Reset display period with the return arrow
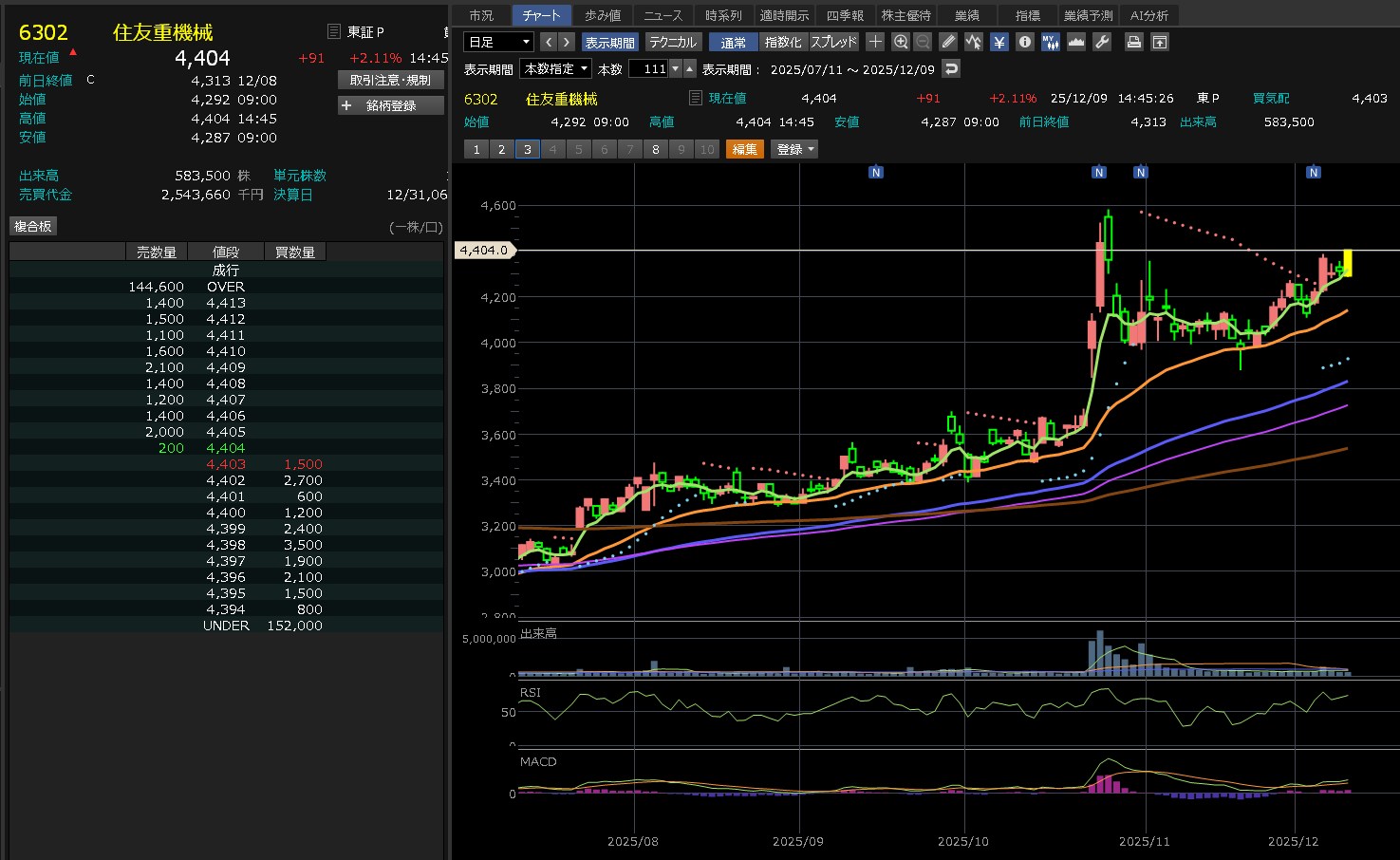 tap(951, 68)
